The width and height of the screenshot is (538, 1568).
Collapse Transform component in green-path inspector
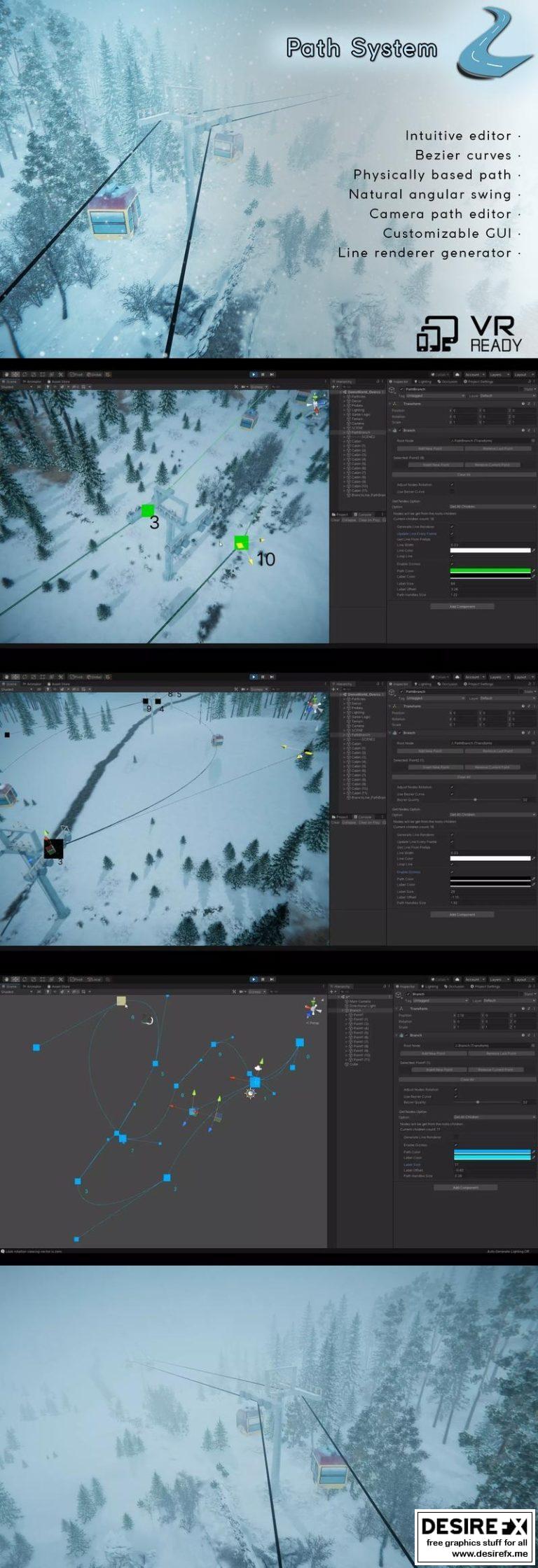389,404
